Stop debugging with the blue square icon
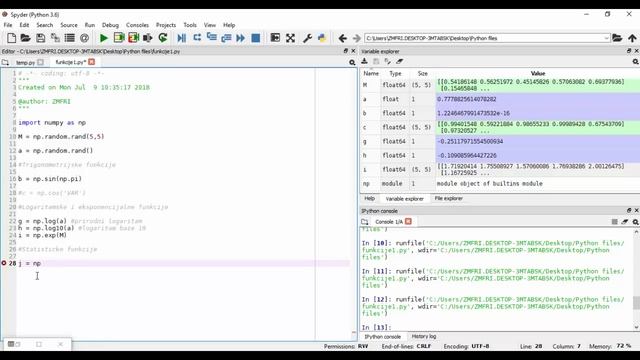Screen dimensions: 640x360 256,38
